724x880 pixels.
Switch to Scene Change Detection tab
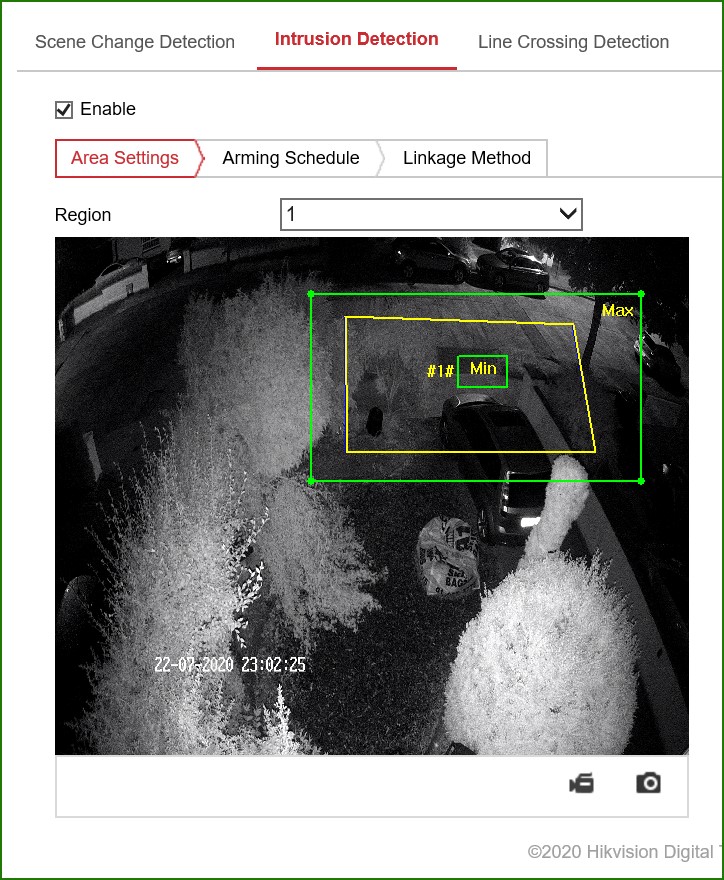click(135, 42)
